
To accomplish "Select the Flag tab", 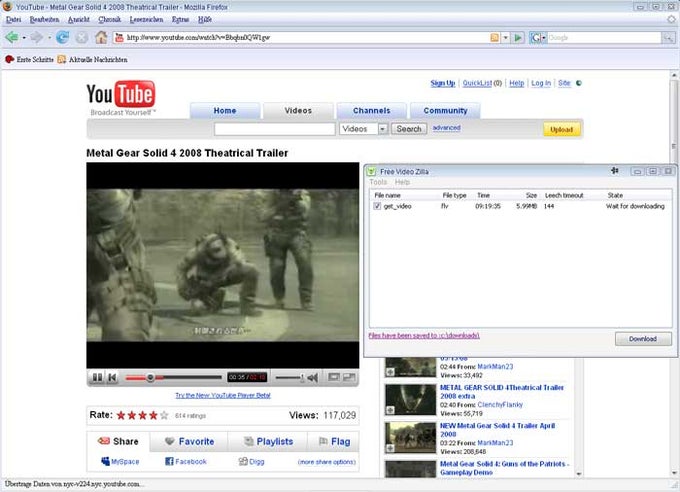I will tap(334, 441).
